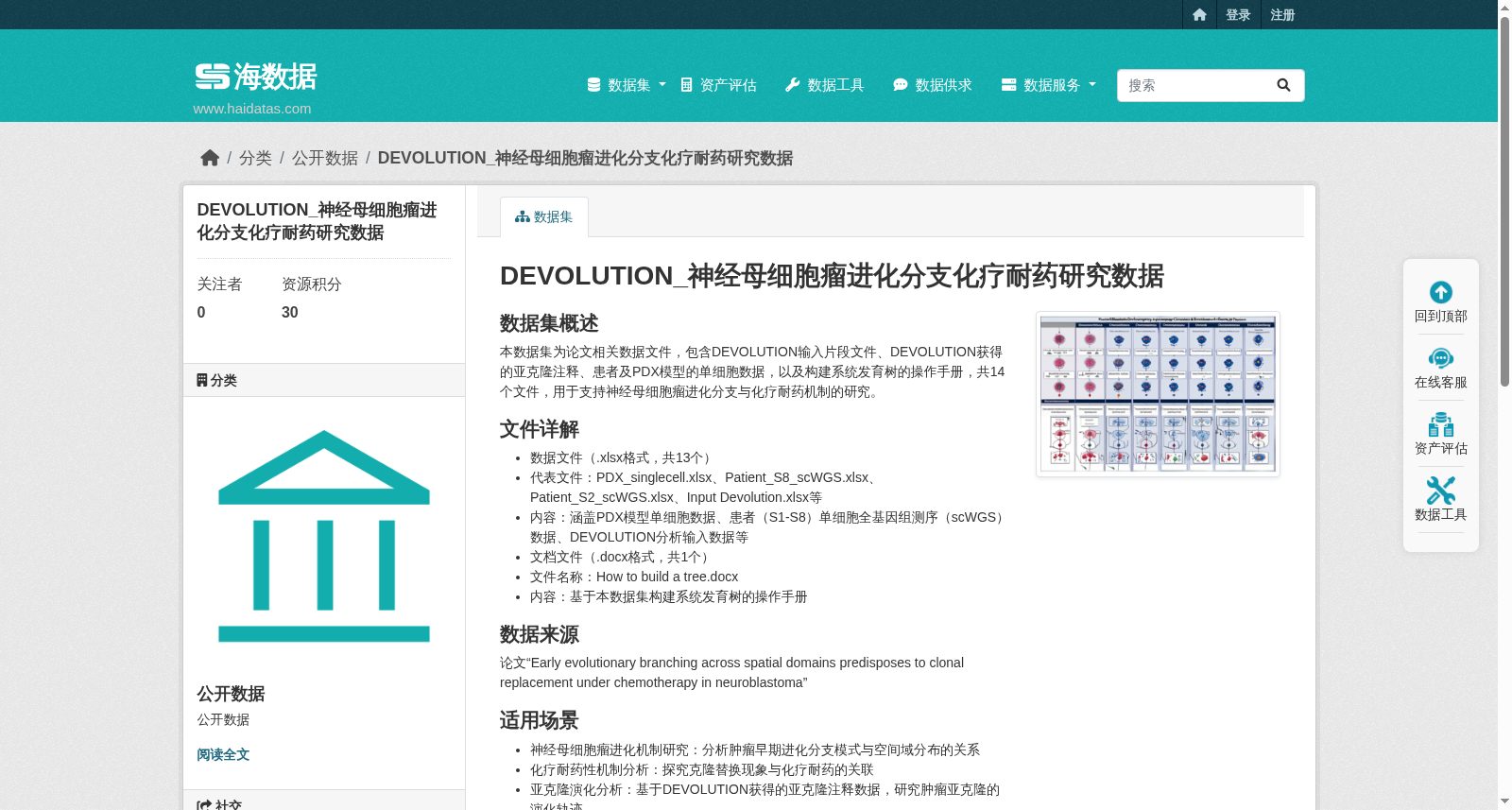Open the 公开数据 category heading

tap(231, 694)
